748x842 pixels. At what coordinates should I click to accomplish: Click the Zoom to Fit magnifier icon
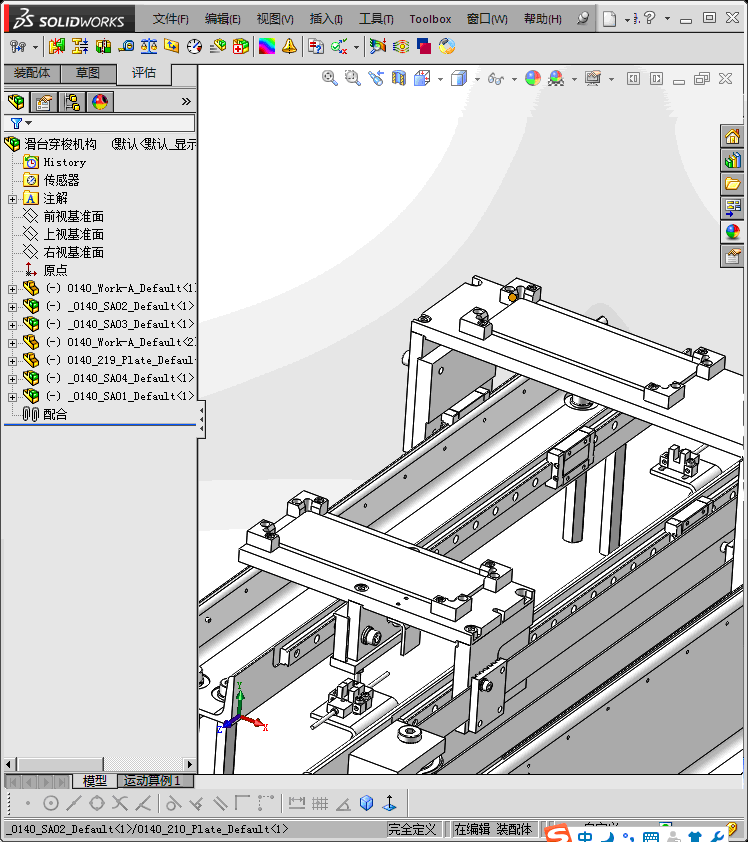tap(329, 78)
